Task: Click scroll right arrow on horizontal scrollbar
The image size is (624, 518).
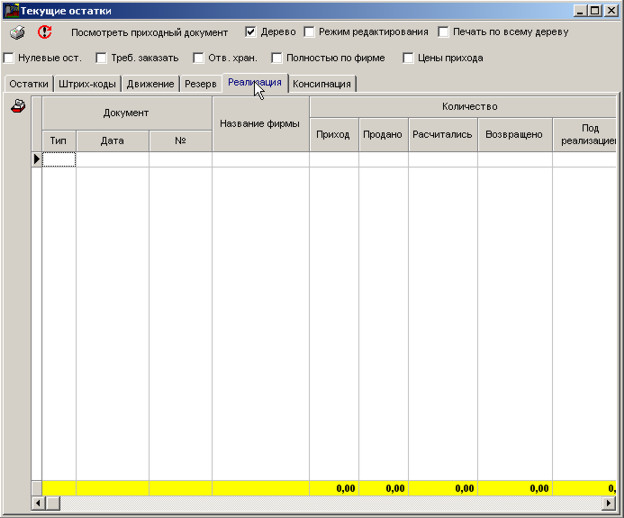Action: pos(607,503)
